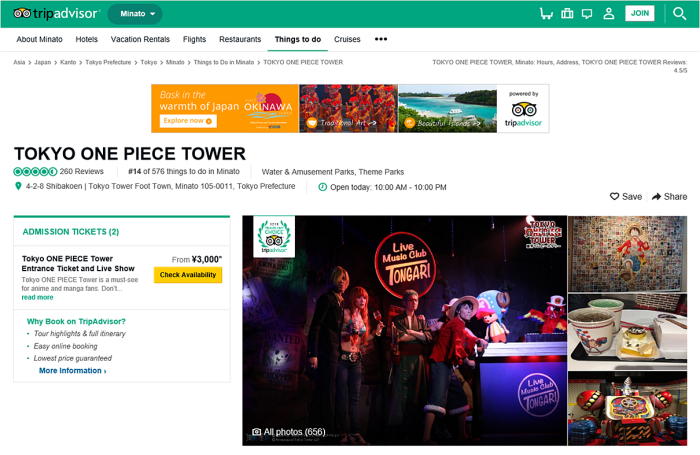
Task: Open the Trips suitcase icon
Action: (x=567, y=13)
